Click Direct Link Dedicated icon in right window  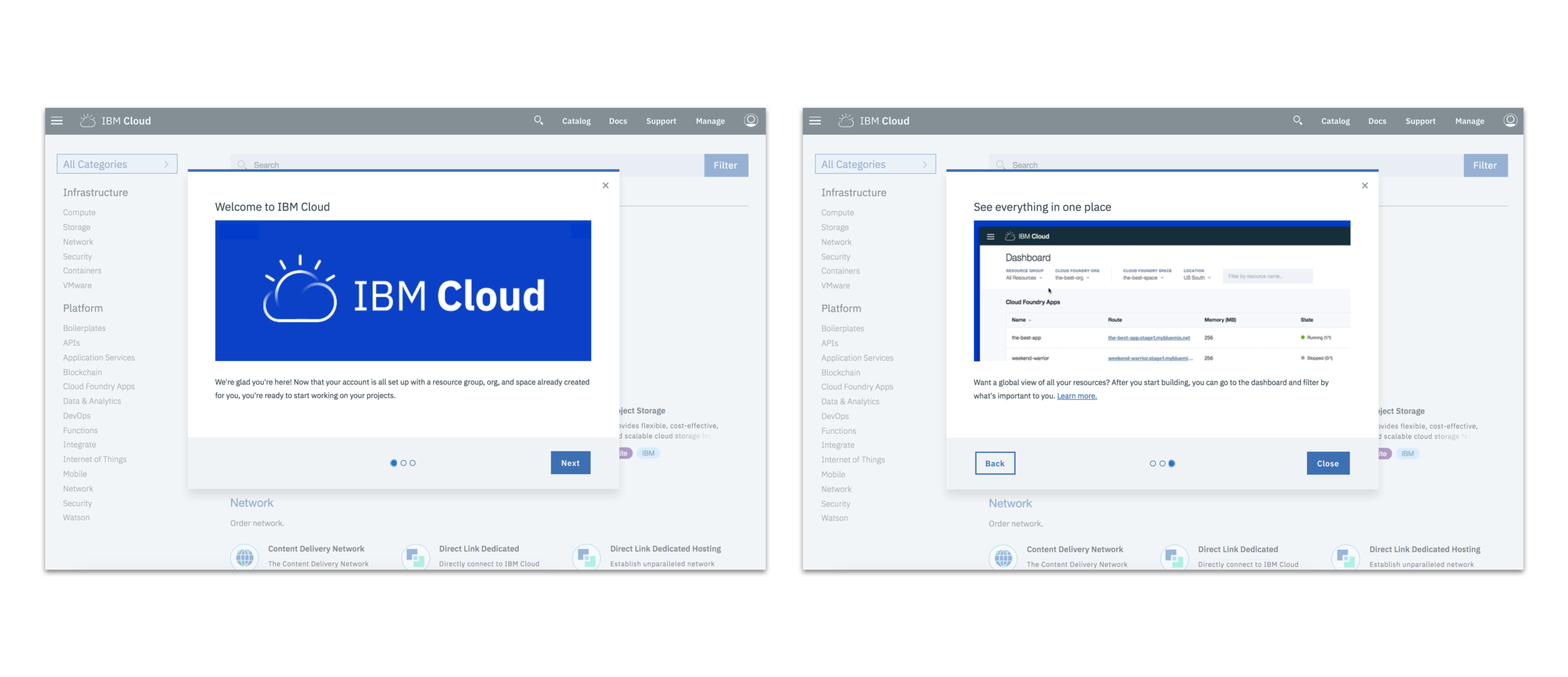[x=1175, y=557]
